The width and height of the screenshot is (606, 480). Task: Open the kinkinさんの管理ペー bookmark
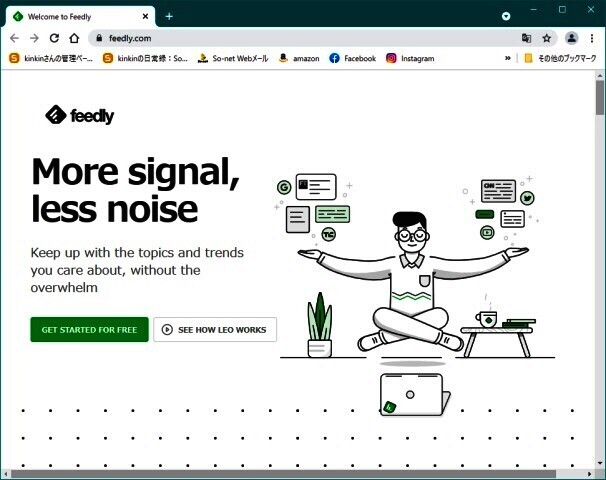click(51, 58)
